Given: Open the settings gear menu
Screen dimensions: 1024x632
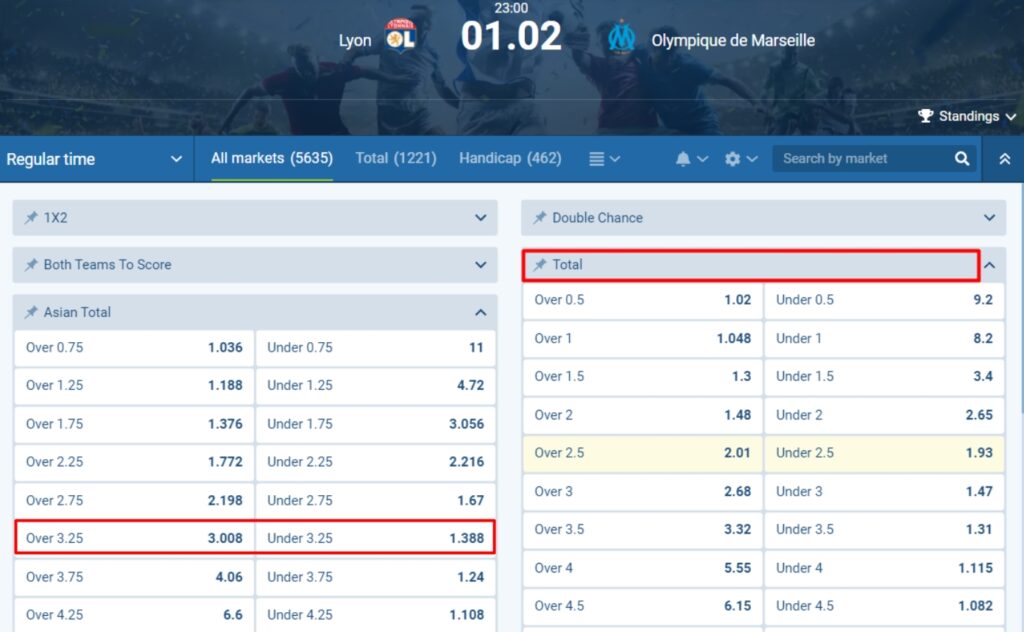Looking at the screenshot, I should [x=733, y=159].
